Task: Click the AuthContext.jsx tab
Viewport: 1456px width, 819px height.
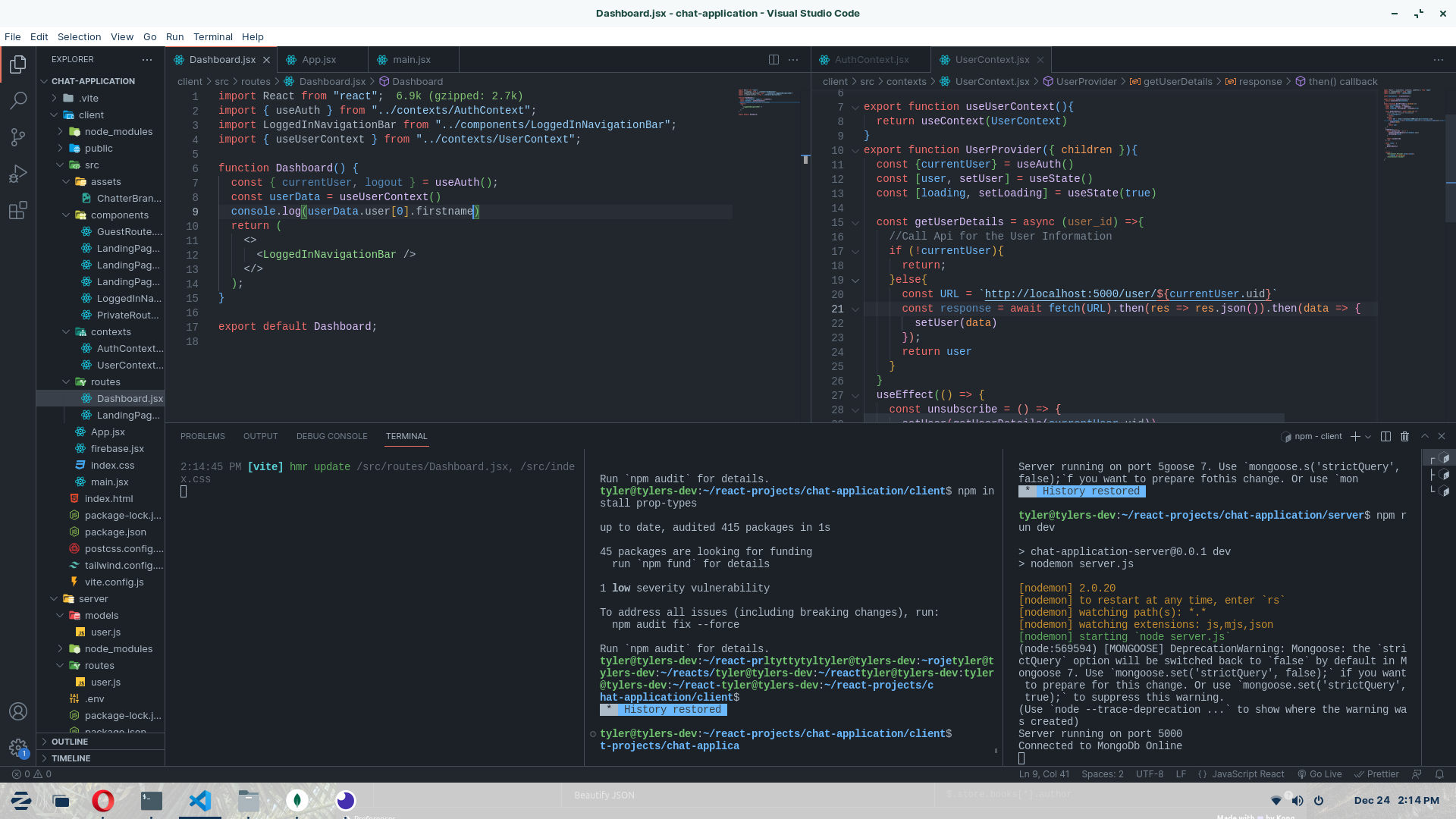Action: point(869,59)
